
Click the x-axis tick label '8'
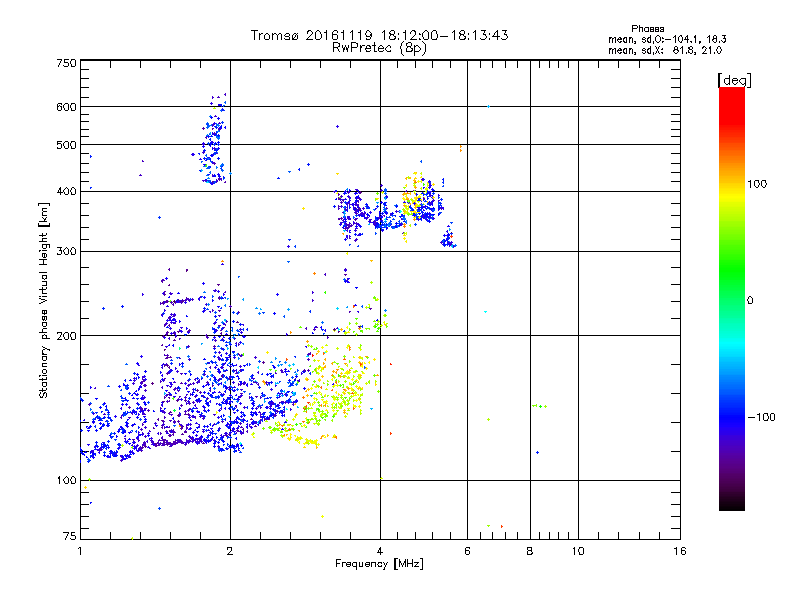click(x=530, y=551)
